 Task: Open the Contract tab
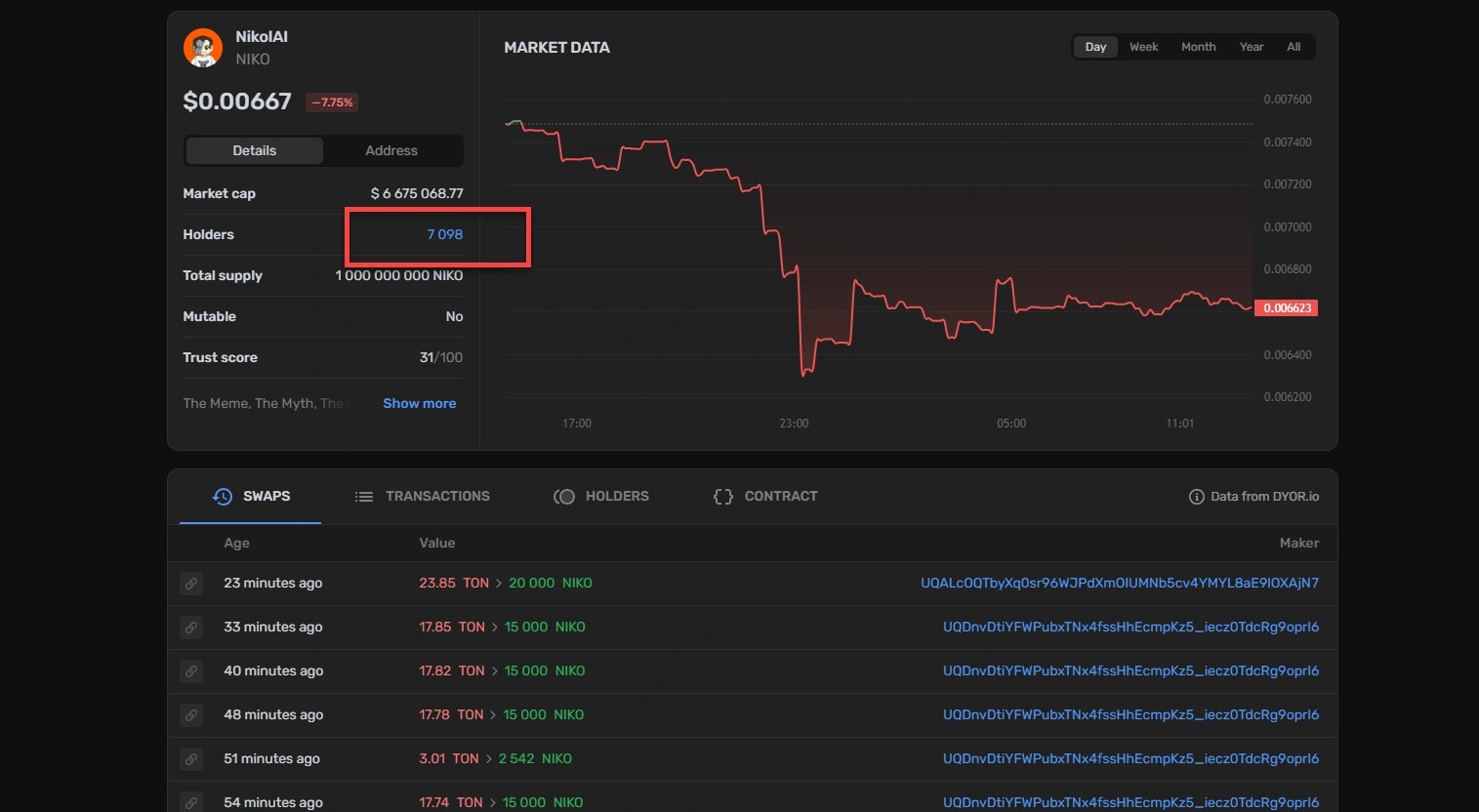coord(765,497)
